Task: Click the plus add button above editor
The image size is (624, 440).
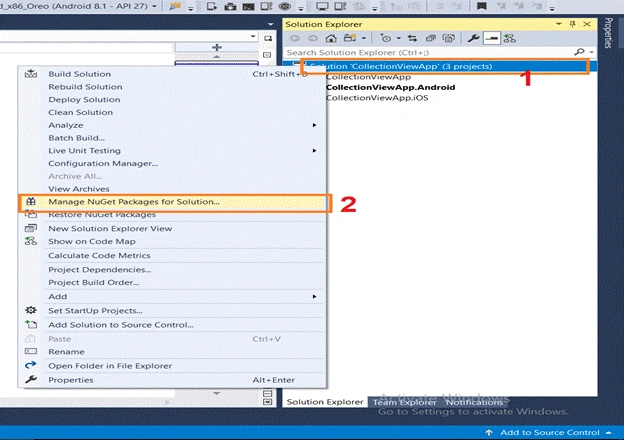Action: pos(217,47)
